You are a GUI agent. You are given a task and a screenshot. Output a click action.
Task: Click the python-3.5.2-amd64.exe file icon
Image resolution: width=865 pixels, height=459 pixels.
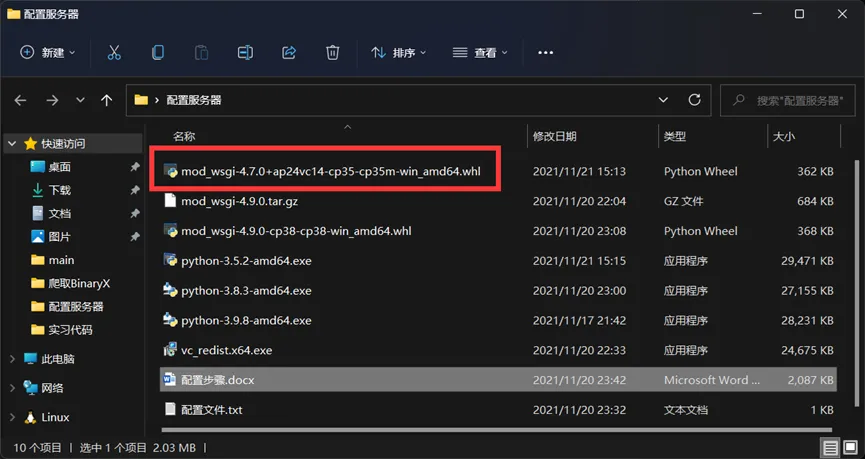(x=170, y=260)
